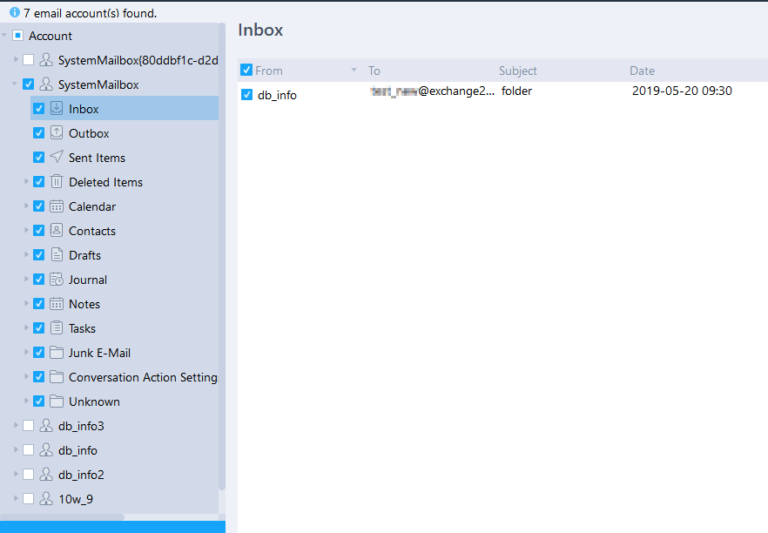Click the Inbox folder tray icon
Screen dimensions: 768x533
(56, 109)
